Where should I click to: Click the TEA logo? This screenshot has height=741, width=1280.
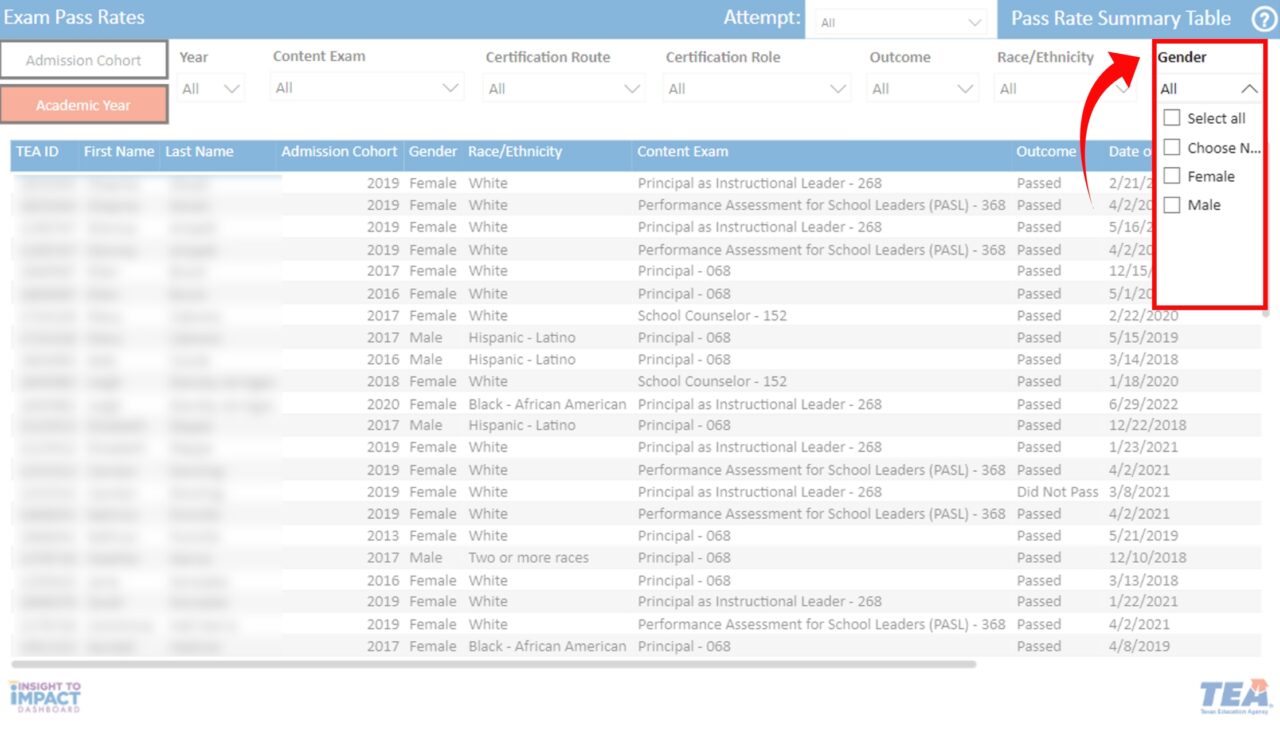1234,696
